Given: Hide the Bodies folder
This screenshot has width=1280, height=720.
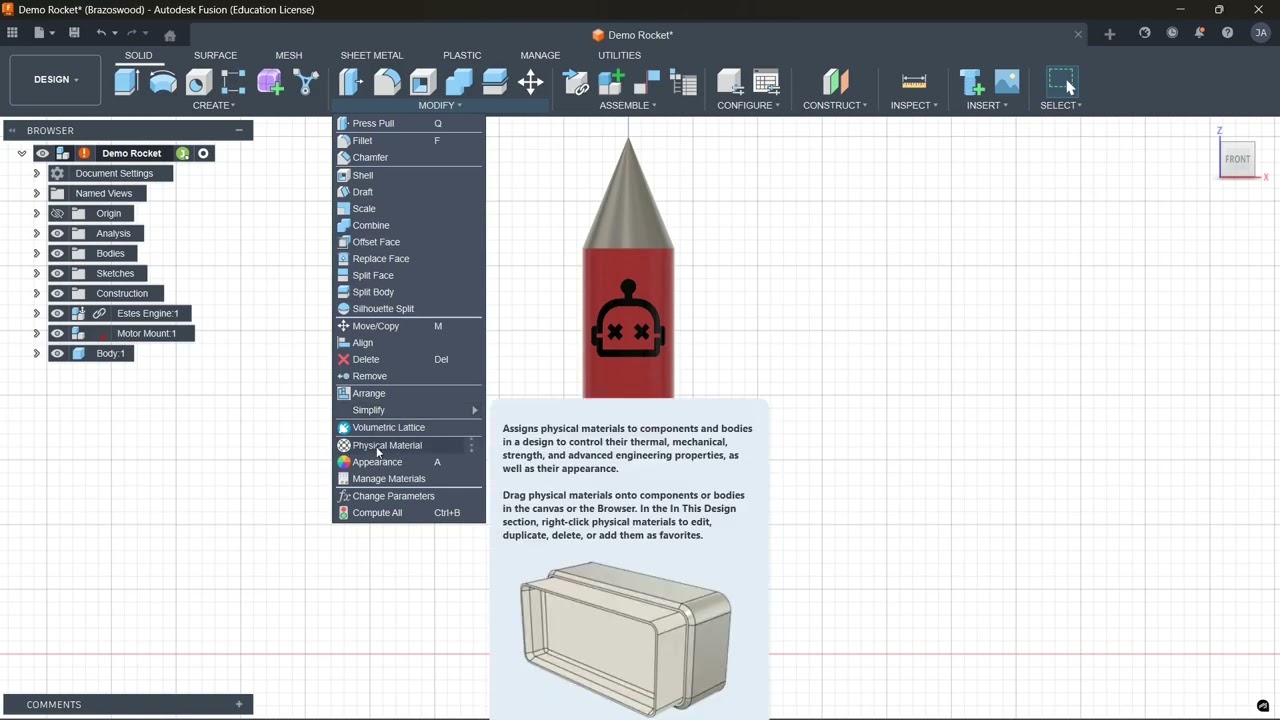Looking at the screenshot, I should (x=57, y=253).
